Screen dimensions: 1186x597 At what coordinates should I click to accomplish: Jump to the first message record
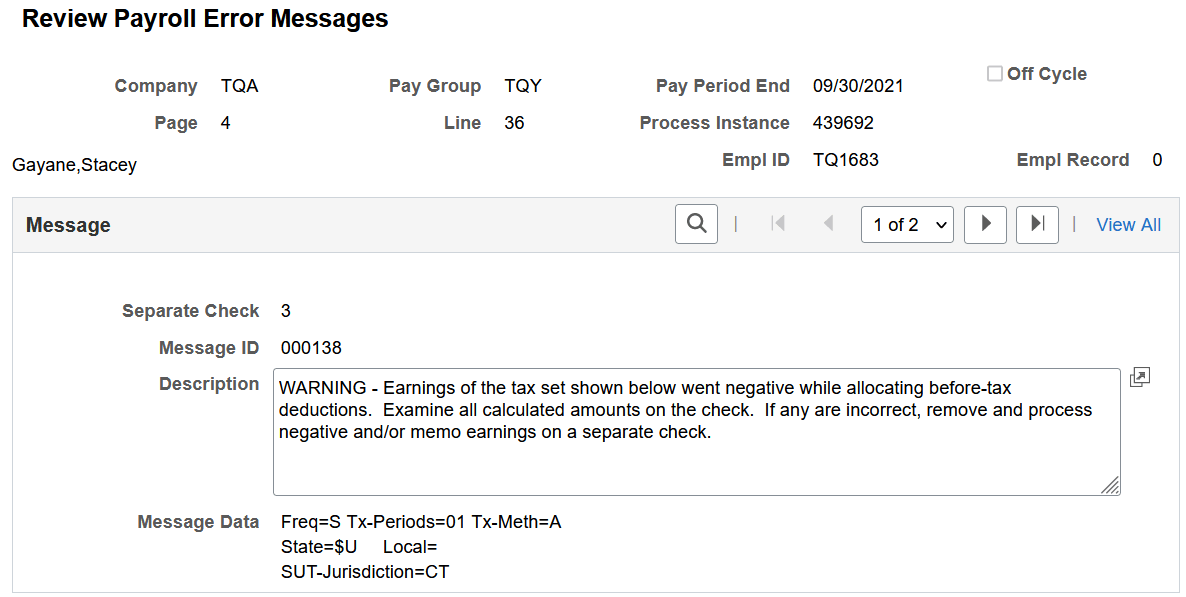(x=778, y=224)
